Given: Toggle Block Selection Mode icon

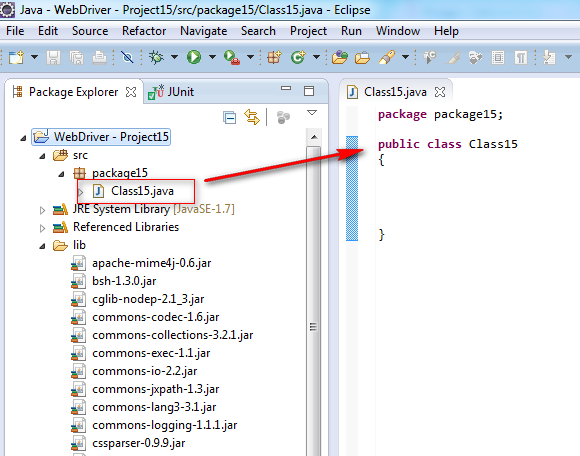Looking at the screenshot, I should (498, 58).
